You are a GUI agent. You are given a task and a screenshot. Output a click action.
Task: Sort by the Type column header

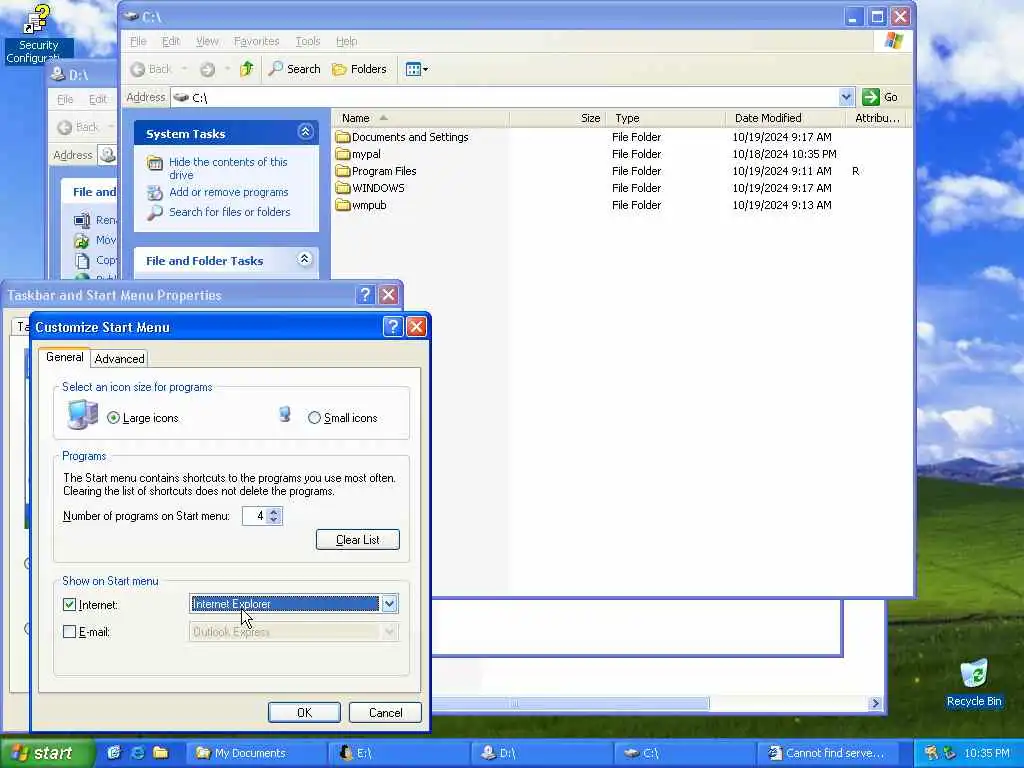coord(666,118)
